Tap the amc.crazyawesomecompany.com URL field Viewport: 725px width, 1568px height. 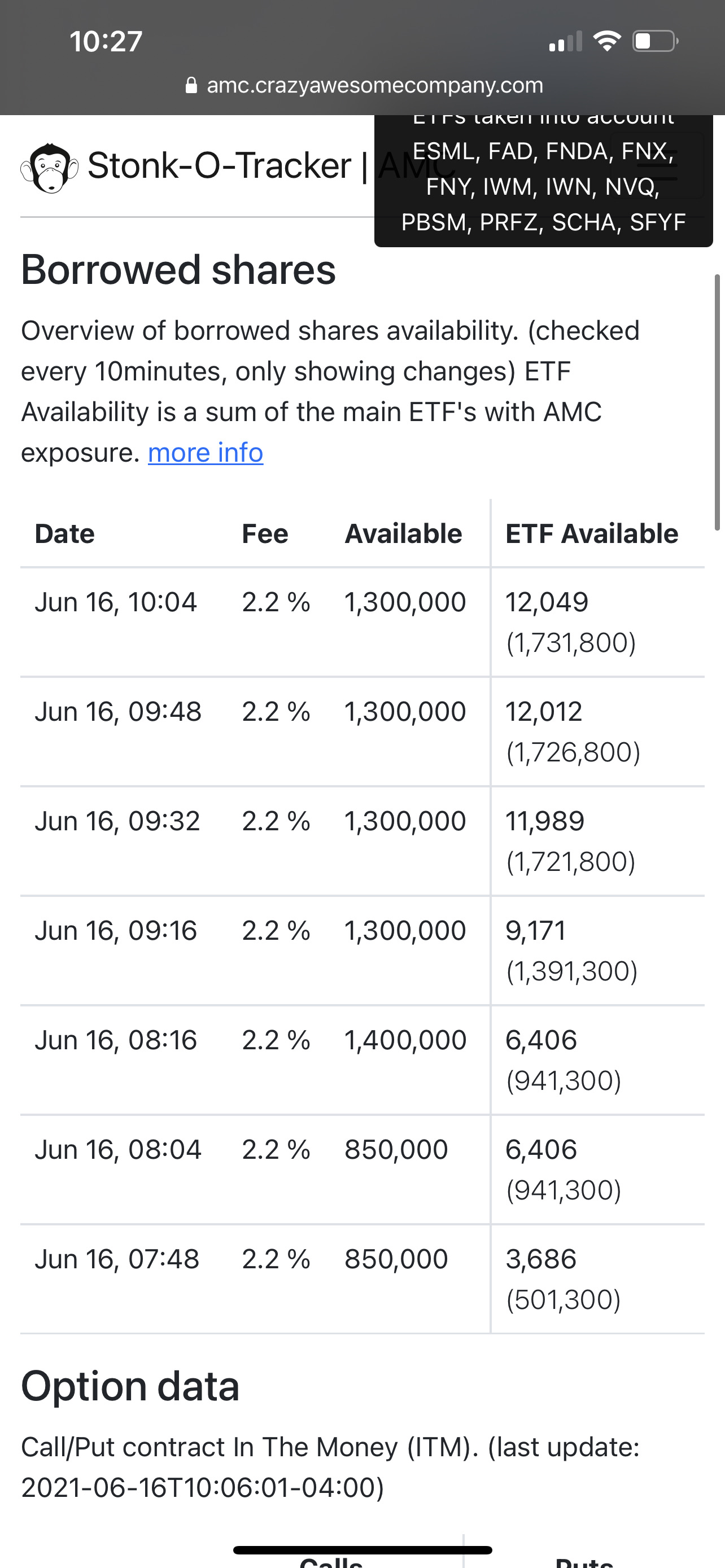[374, 85]
